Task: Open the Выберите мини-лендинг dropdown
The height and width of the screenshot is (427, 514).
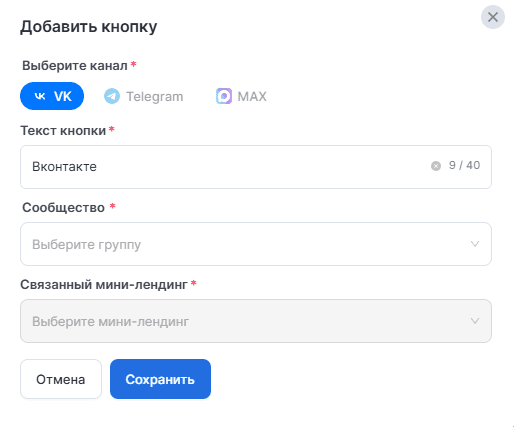Action: tap(256, 321)
